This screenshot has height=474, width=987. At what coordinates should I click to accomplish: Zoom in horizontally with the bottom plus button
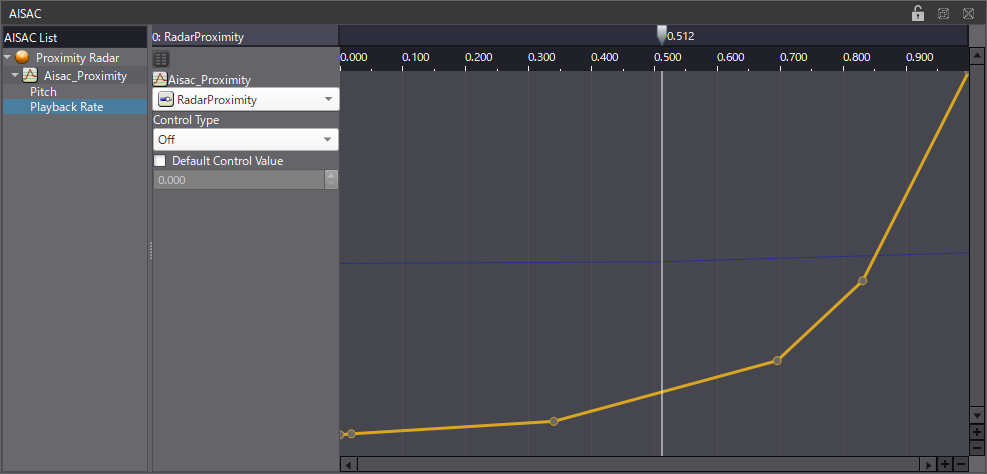945,464
